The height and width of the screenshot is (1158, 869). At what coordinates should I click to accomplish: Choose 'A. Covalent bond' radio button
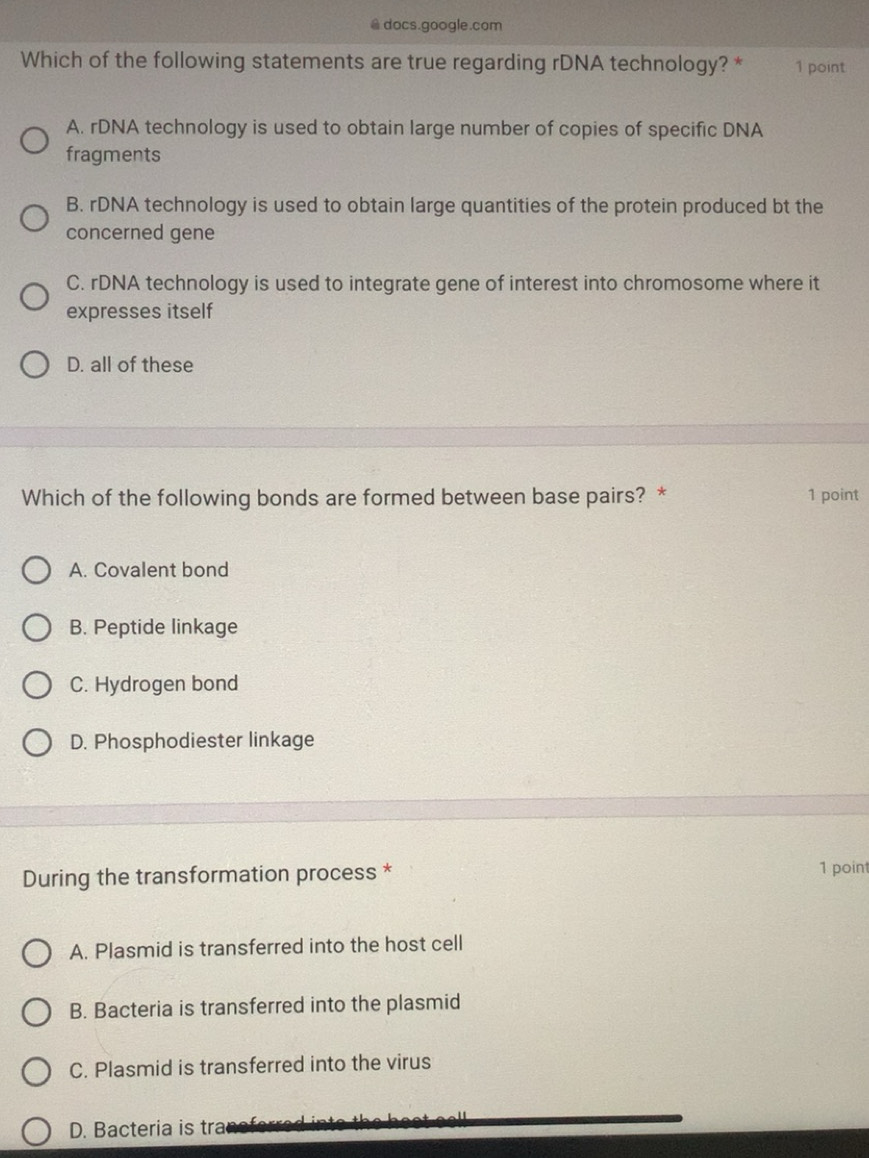pos(37,571)
